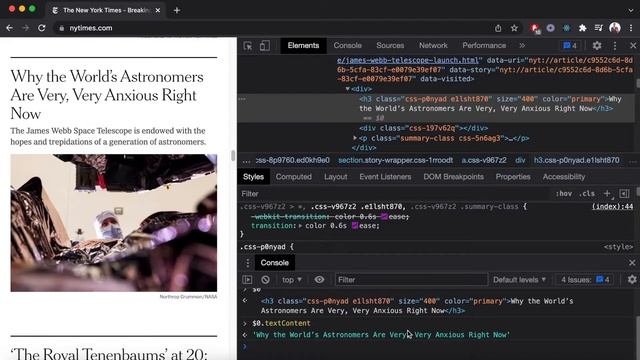640x360 pixels.
Task: Click the red extension icon in the toolbar
Action: pyautogui.click(x=535, y=28)
